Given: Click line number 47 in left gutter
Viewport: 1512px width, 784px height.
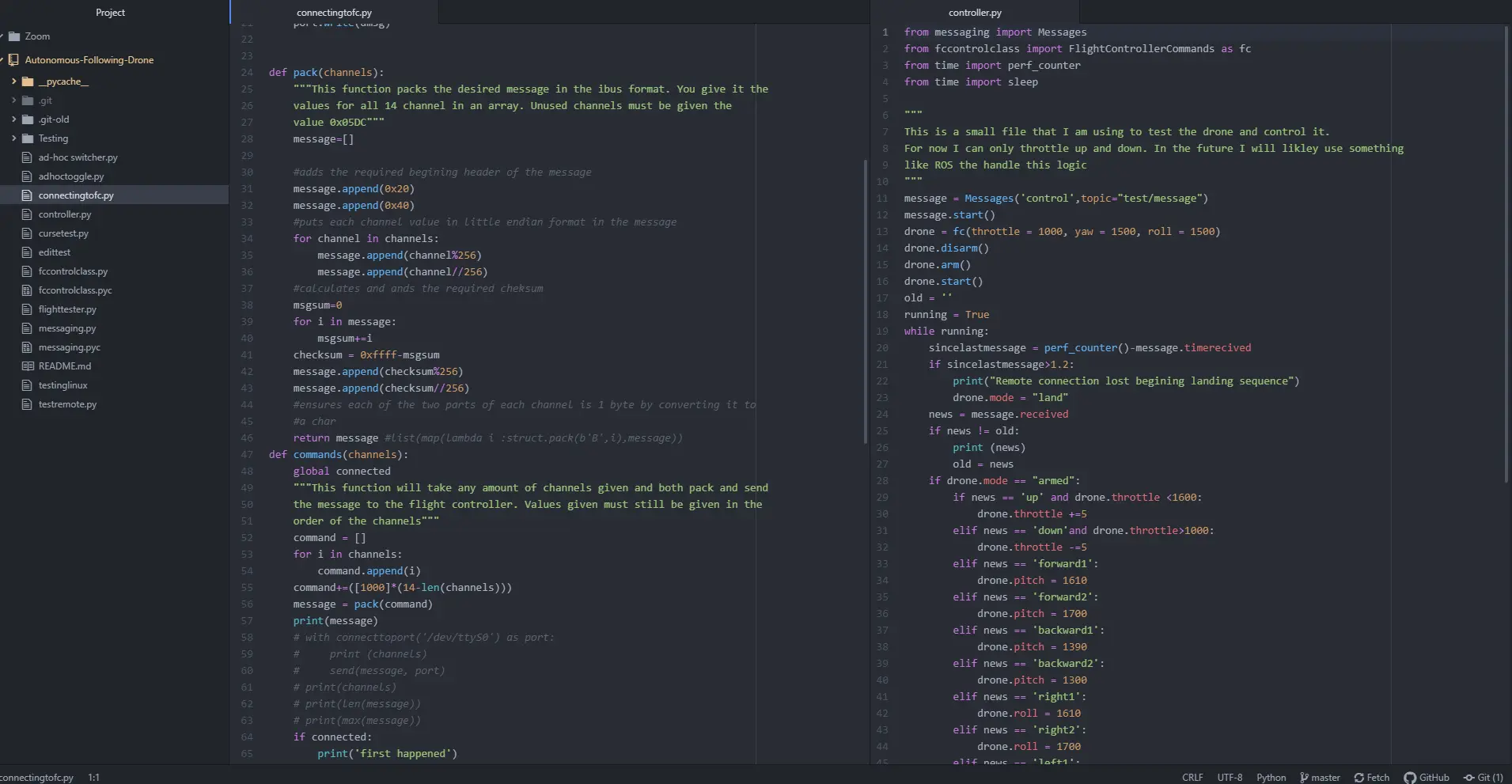Looking at the screenshot, I should (x=247, y=454).
